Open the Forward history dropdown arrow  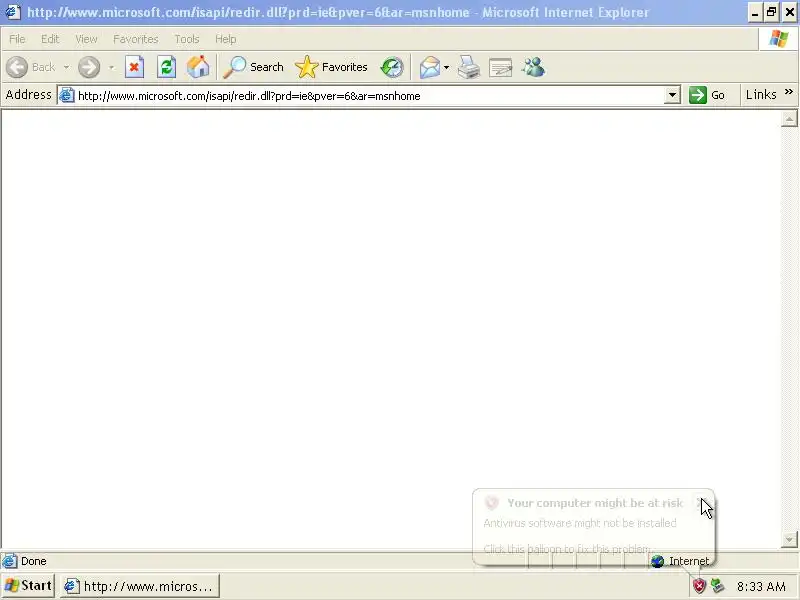coord(111,67)
